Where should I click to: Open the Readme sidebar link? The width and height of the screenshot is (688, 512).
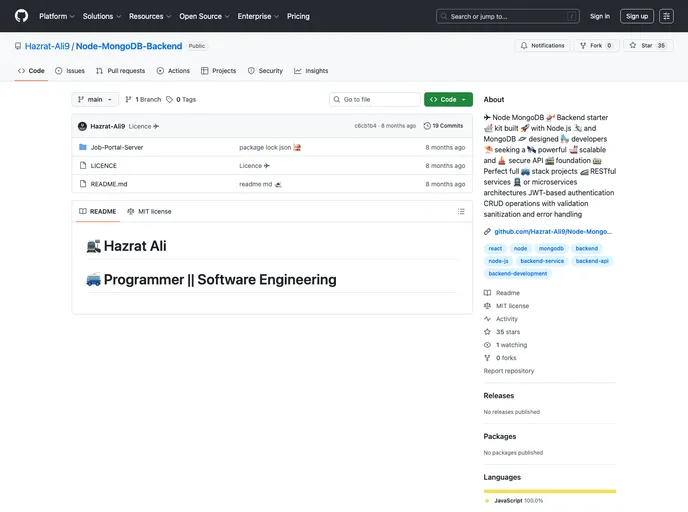point(502,293)
